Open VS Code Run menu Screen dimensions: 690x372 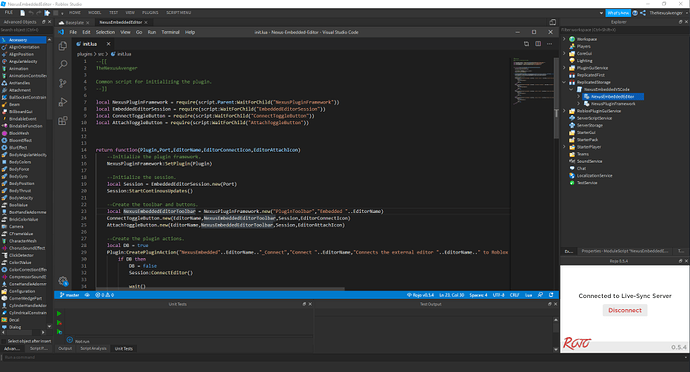(x=152, y=32)
